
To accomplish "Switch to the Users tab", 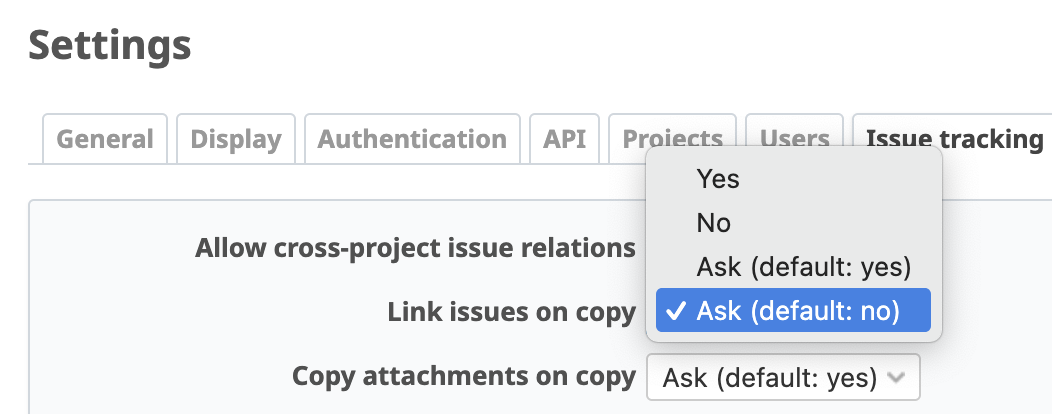I will [x=794, y=139].
